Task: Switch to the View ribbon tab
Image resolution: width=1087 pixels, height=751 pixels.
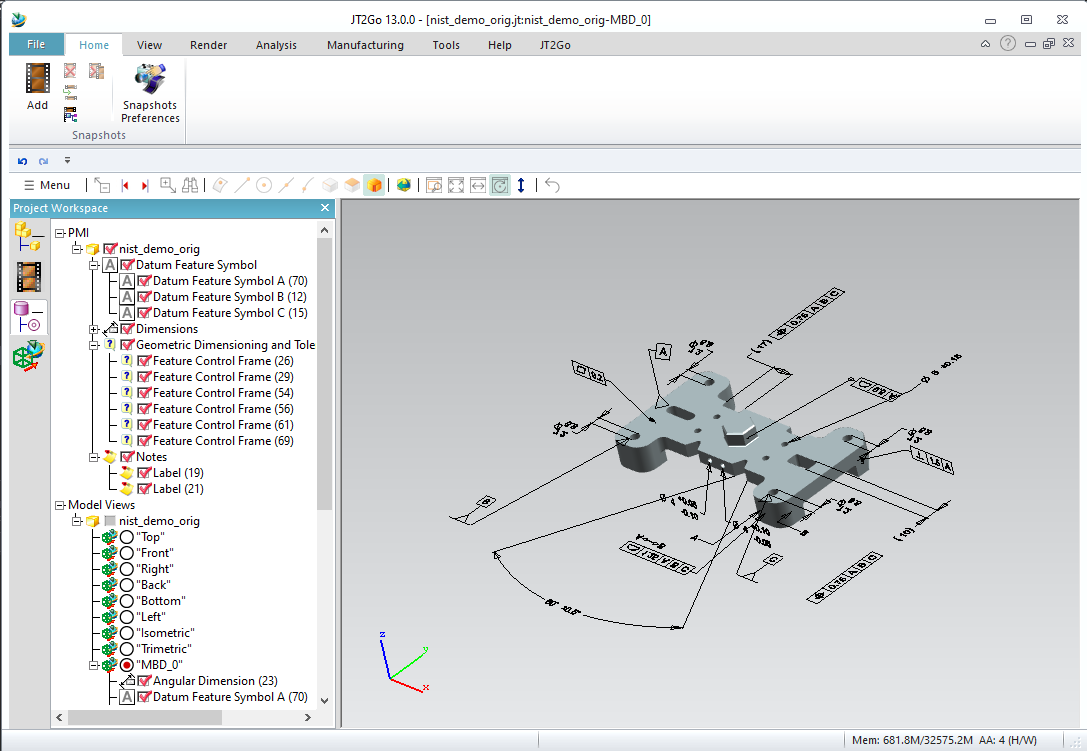Action: point(149,45)
